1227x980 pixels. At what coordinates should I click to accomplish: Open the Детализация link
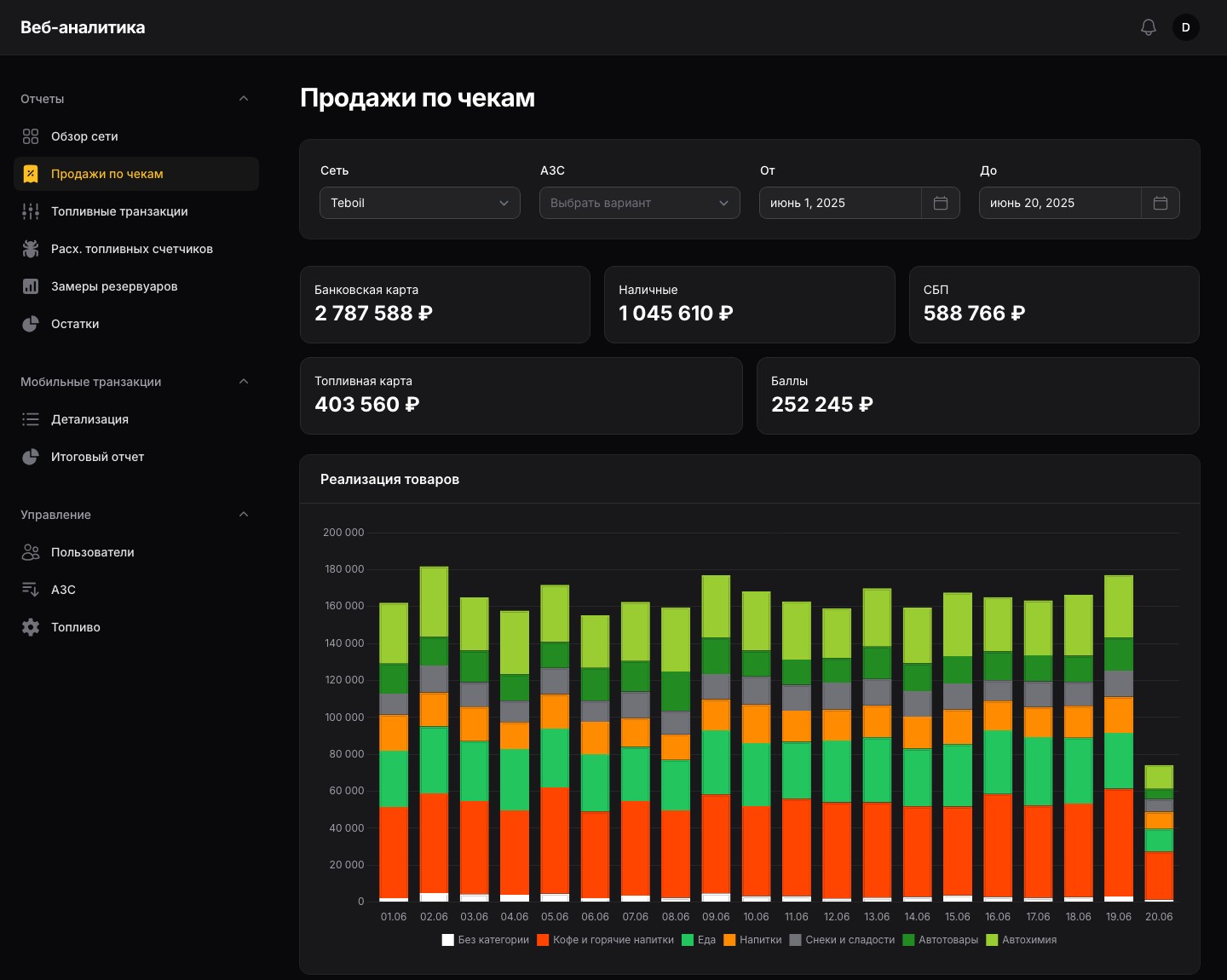(136, 419)
